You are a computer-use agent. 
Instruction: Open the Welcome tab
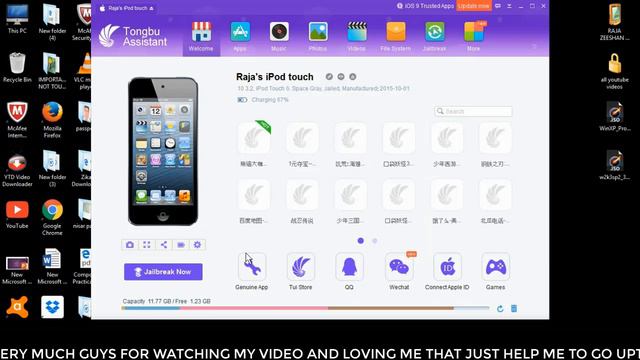(201, 37)
